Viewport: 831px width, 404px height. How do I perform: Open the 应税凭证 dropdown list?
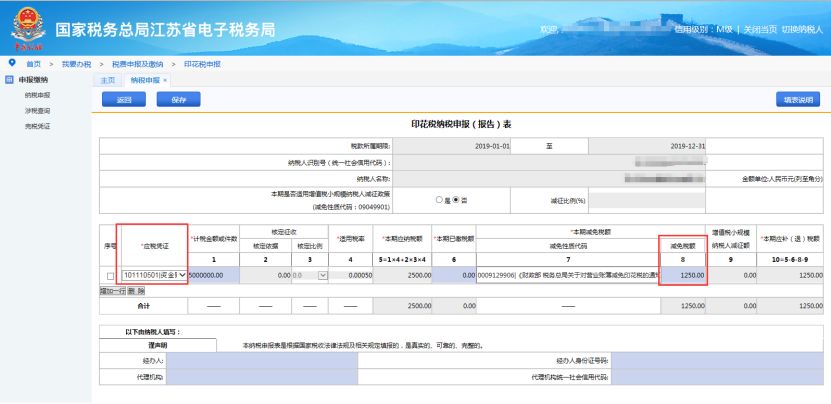(x=181, y=275)
